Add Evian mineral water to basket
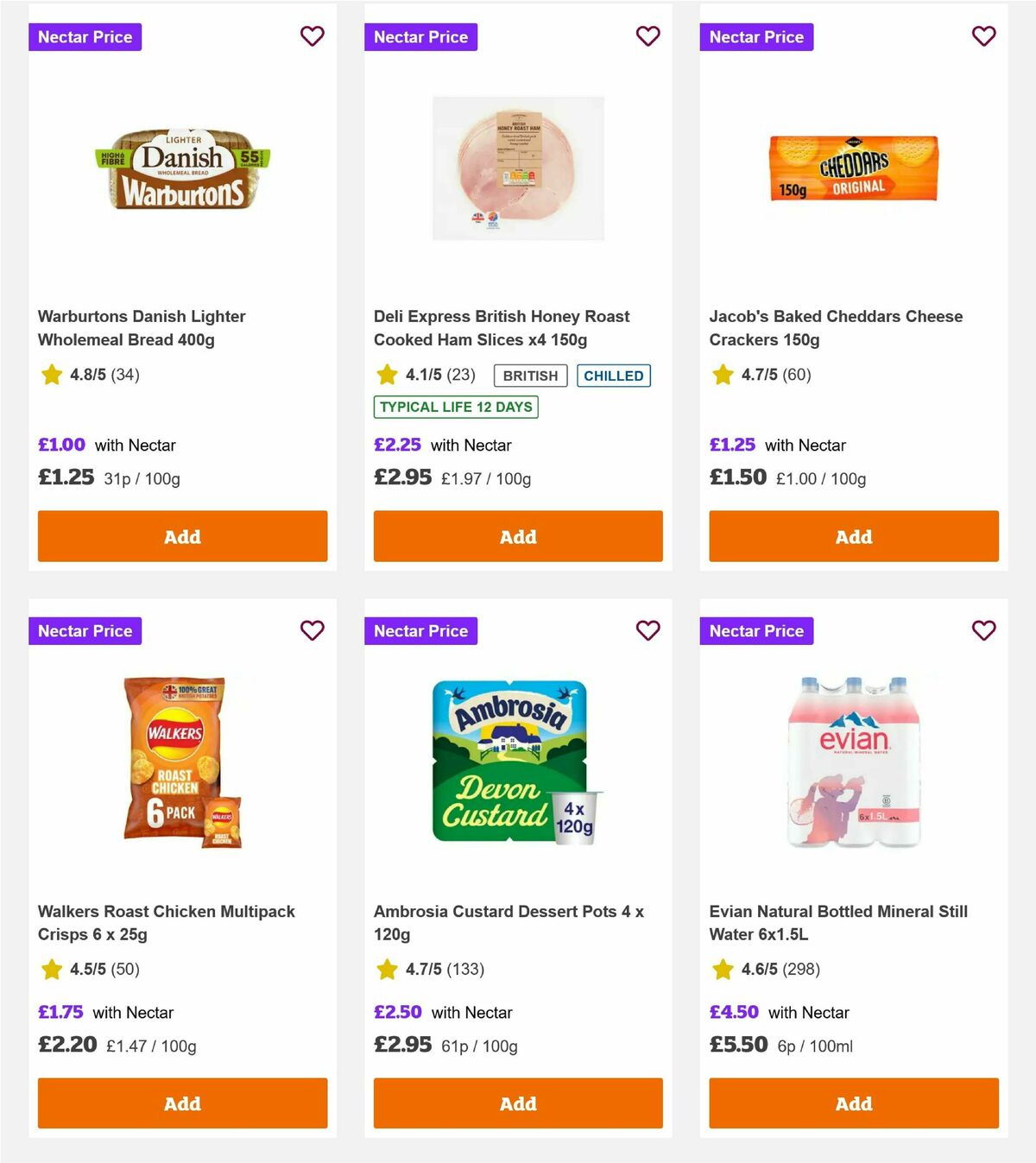The image size is (1036, 1163). [x=853, y=1103]
